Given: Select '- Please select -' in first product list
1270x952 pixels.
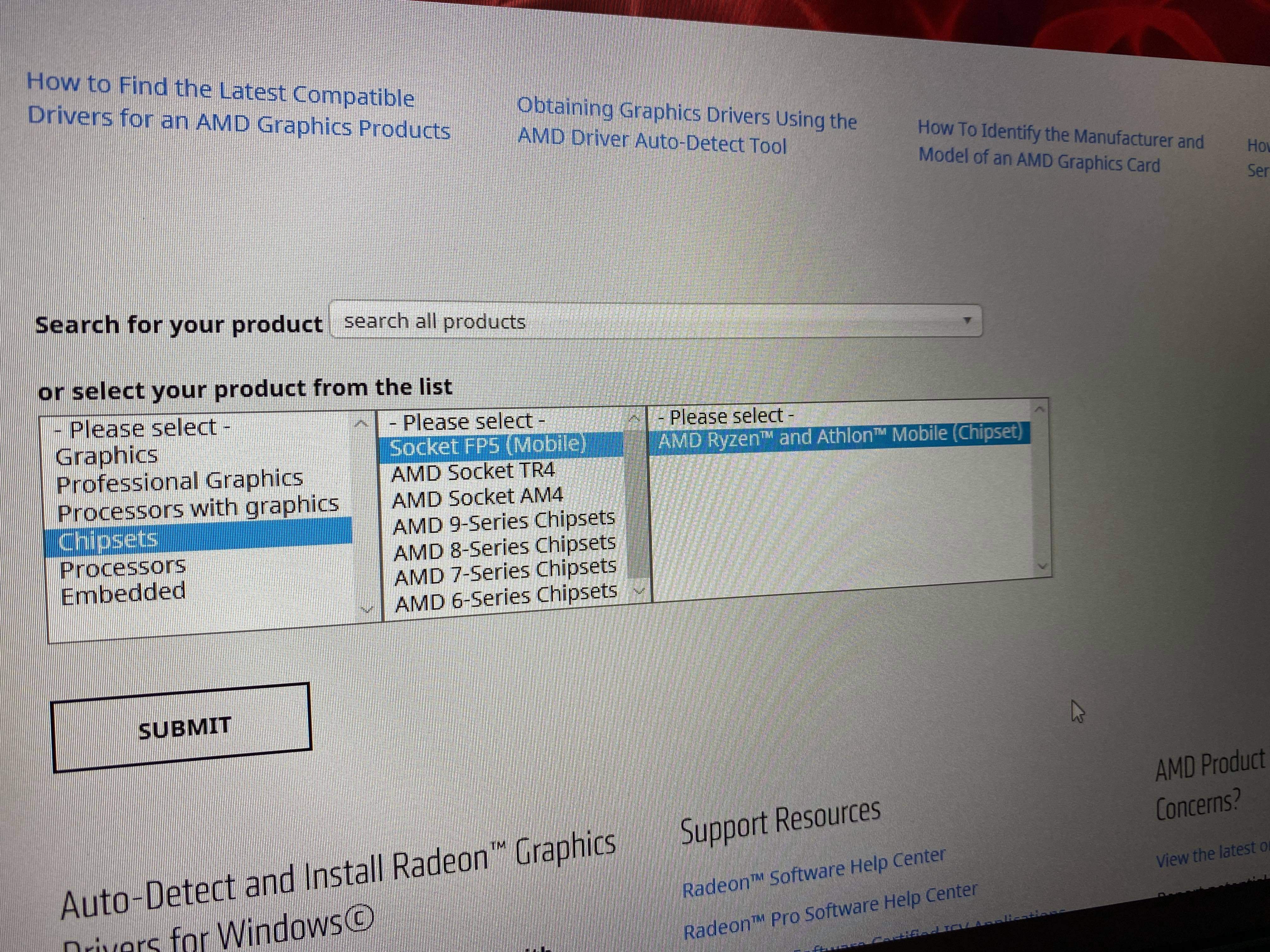Looking at the screenshot, I should click(x=142, y=429).
